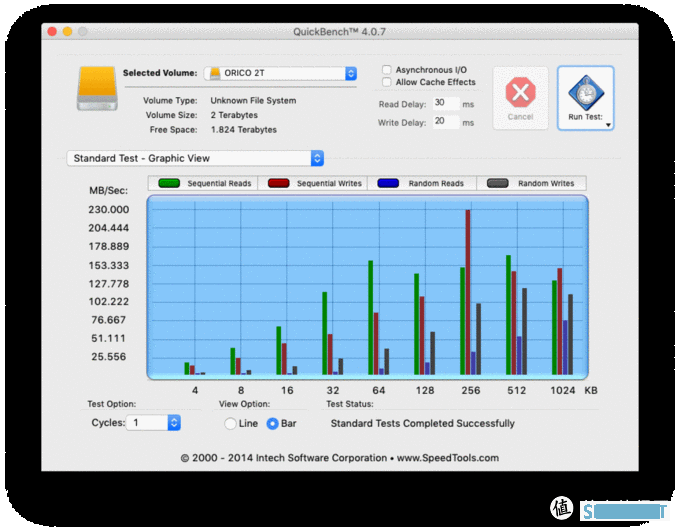Image resolution: width=680 pixels, height=531 pixels.
Task: Click the blue bar at 1024 KB
Action: (x=565, y=347)
